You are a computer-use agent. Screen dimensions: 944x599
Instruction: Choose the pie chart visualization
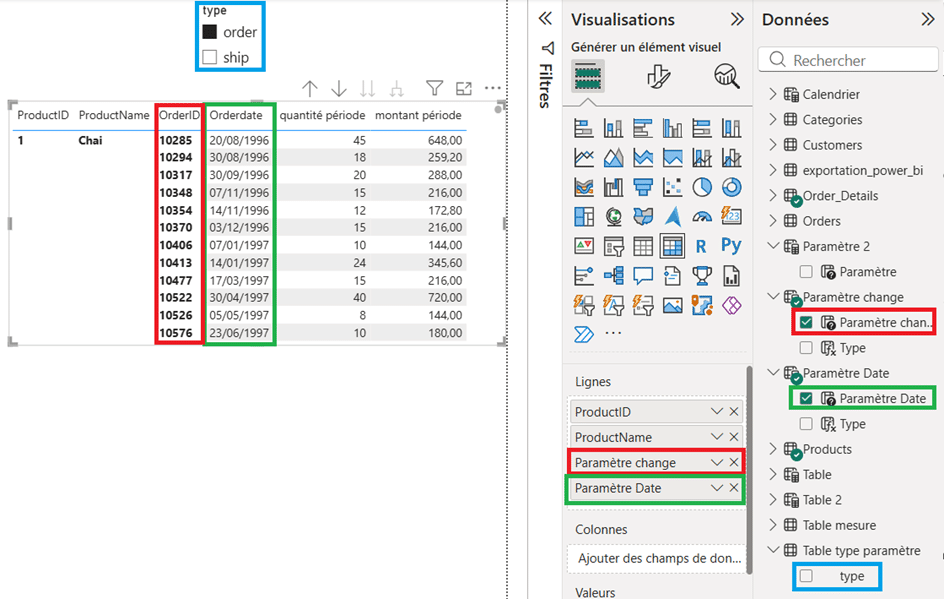[702, 188]
